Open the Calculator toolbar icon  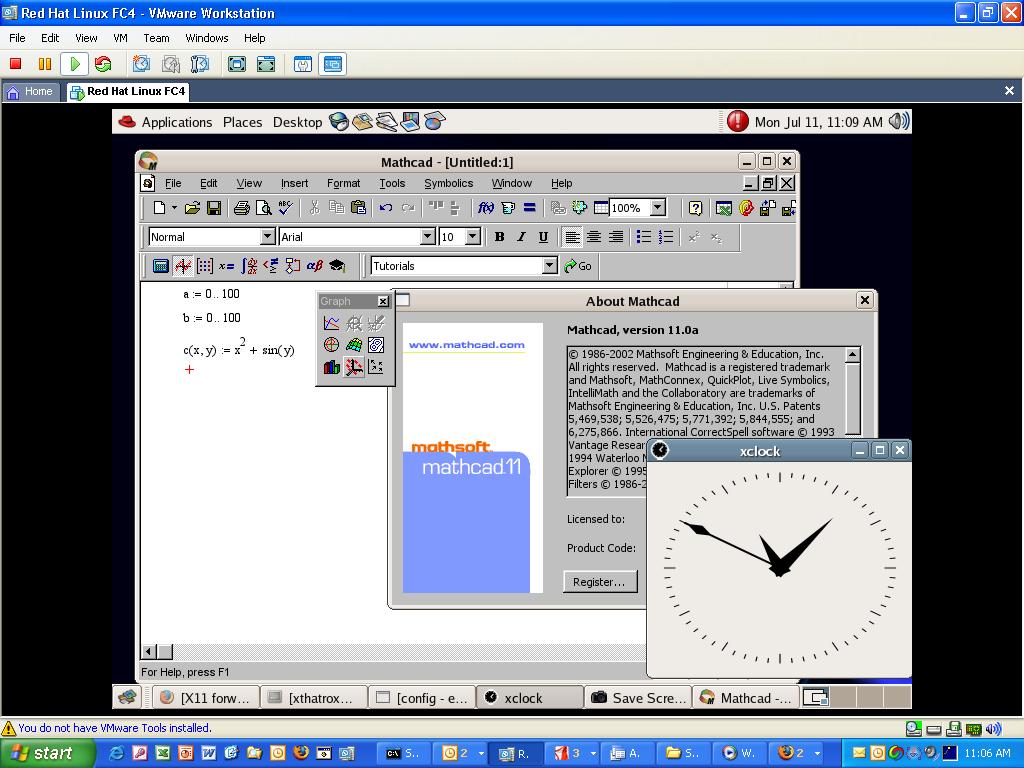point(160,265)
